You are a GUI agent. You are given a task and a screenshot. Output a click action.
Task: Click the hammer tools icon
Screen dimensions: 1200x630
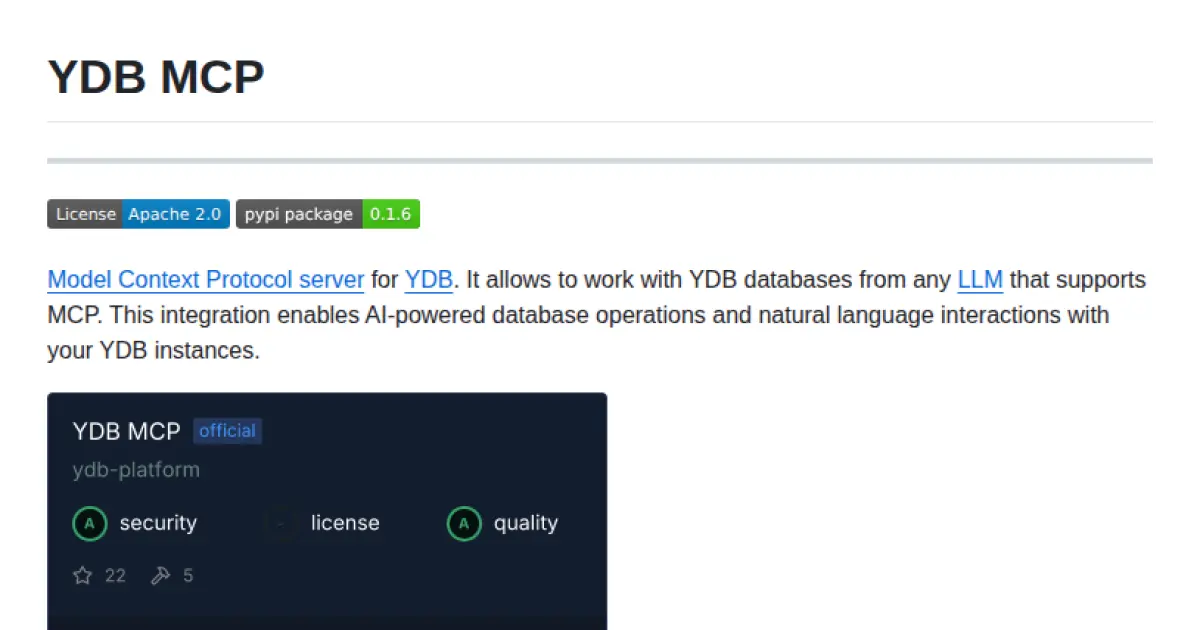160,575
